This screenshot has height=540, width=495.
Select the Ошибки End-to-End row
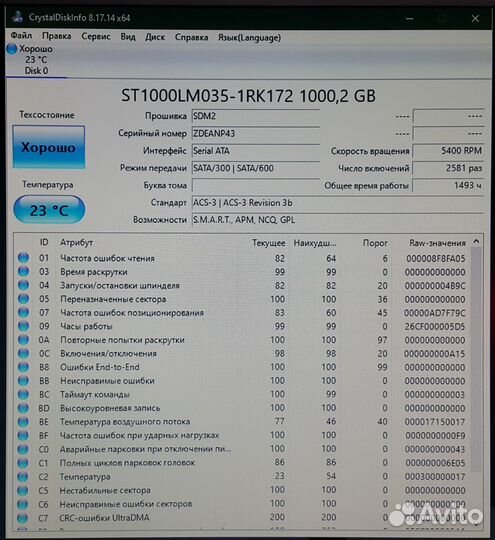pos(243,367)
